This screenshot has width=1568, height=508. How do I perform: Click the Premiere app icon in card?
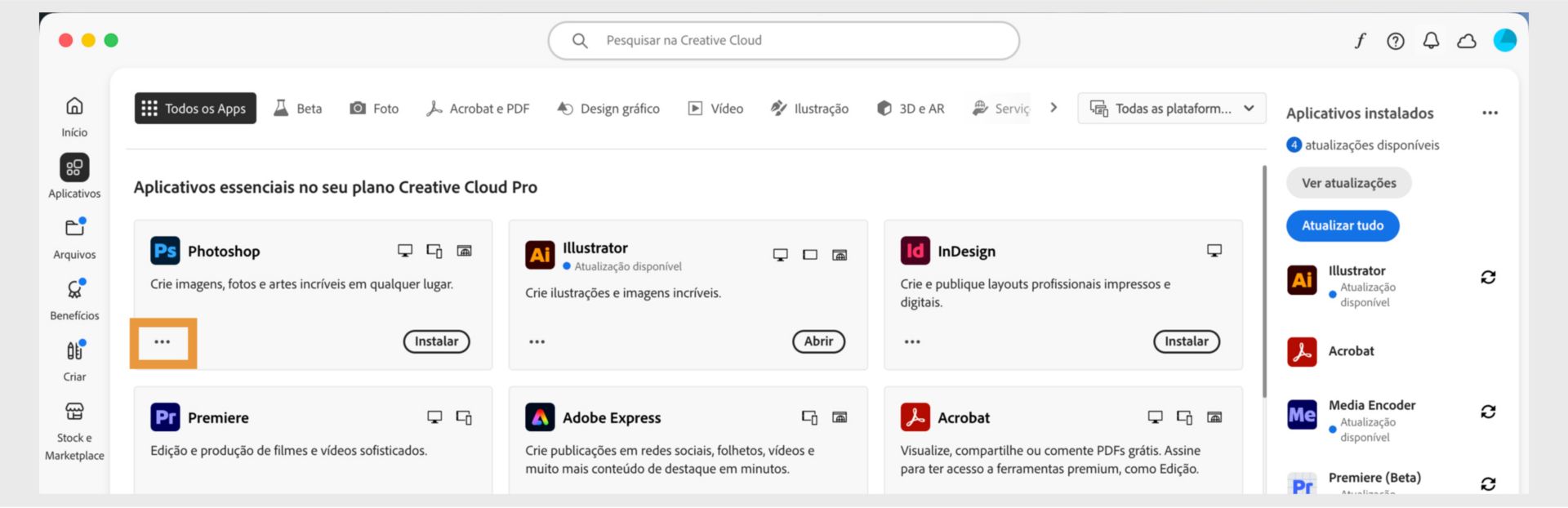(165, 417)
